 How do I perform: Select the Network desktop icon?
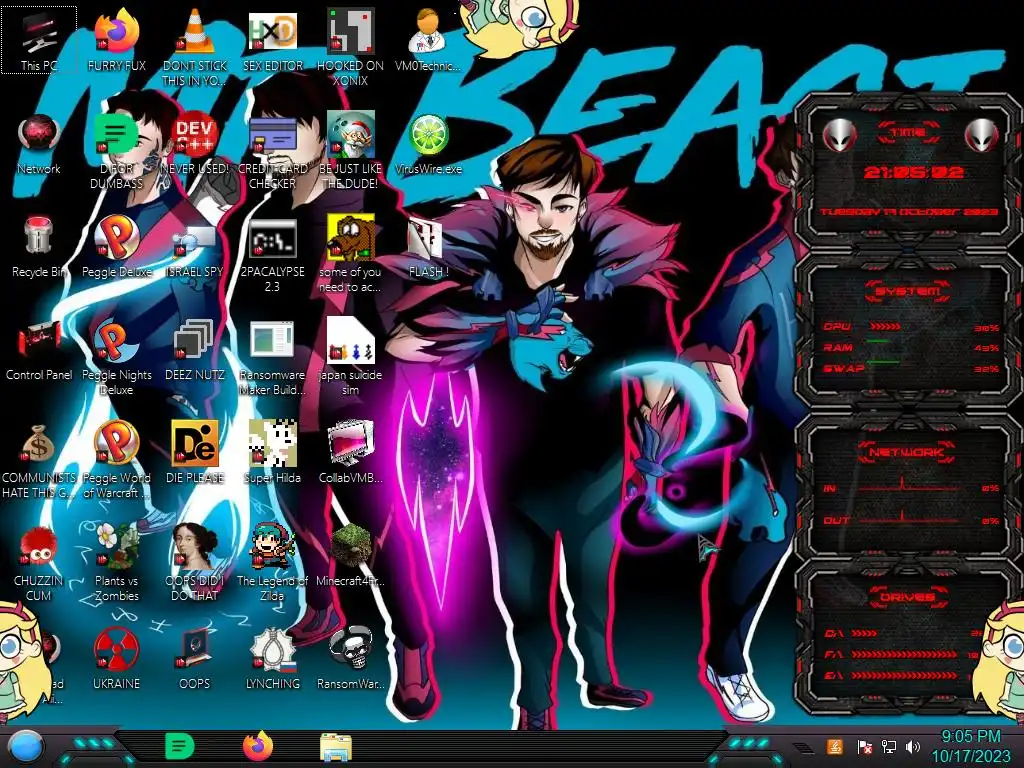(x=39, y=144)
